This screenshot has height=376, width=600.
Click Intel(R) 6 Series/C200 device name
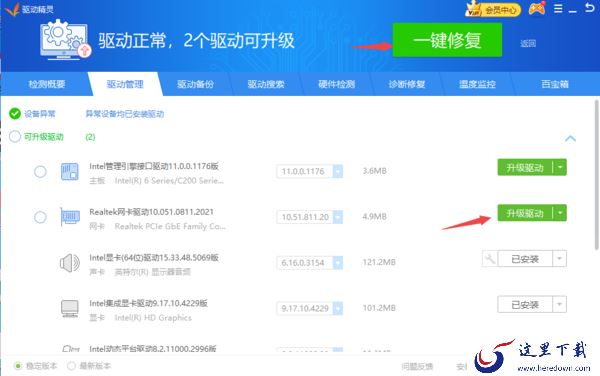coord(169,181)
